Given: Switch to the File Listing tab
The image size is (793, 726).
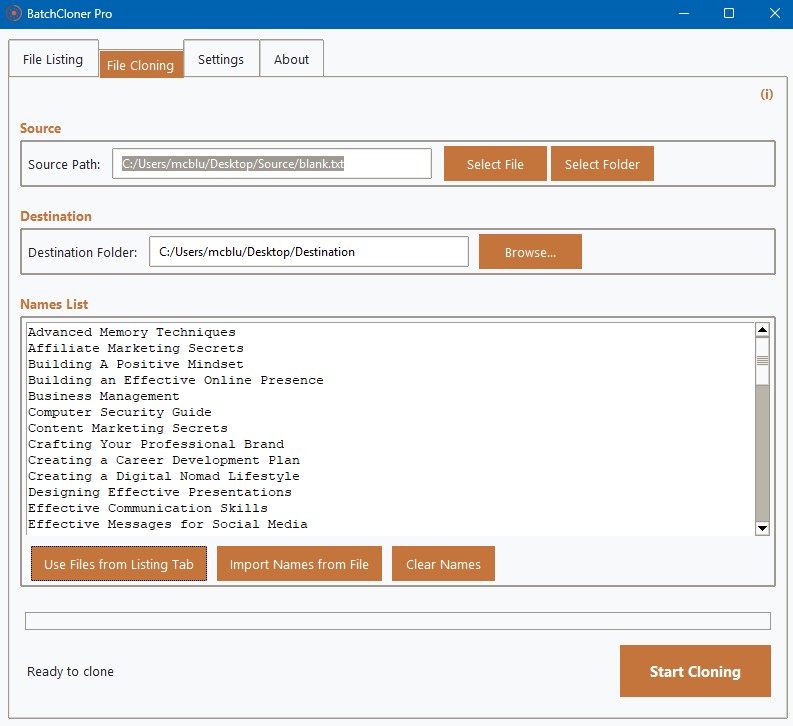Looking at the screenshot, I should (x=53, y=59).
